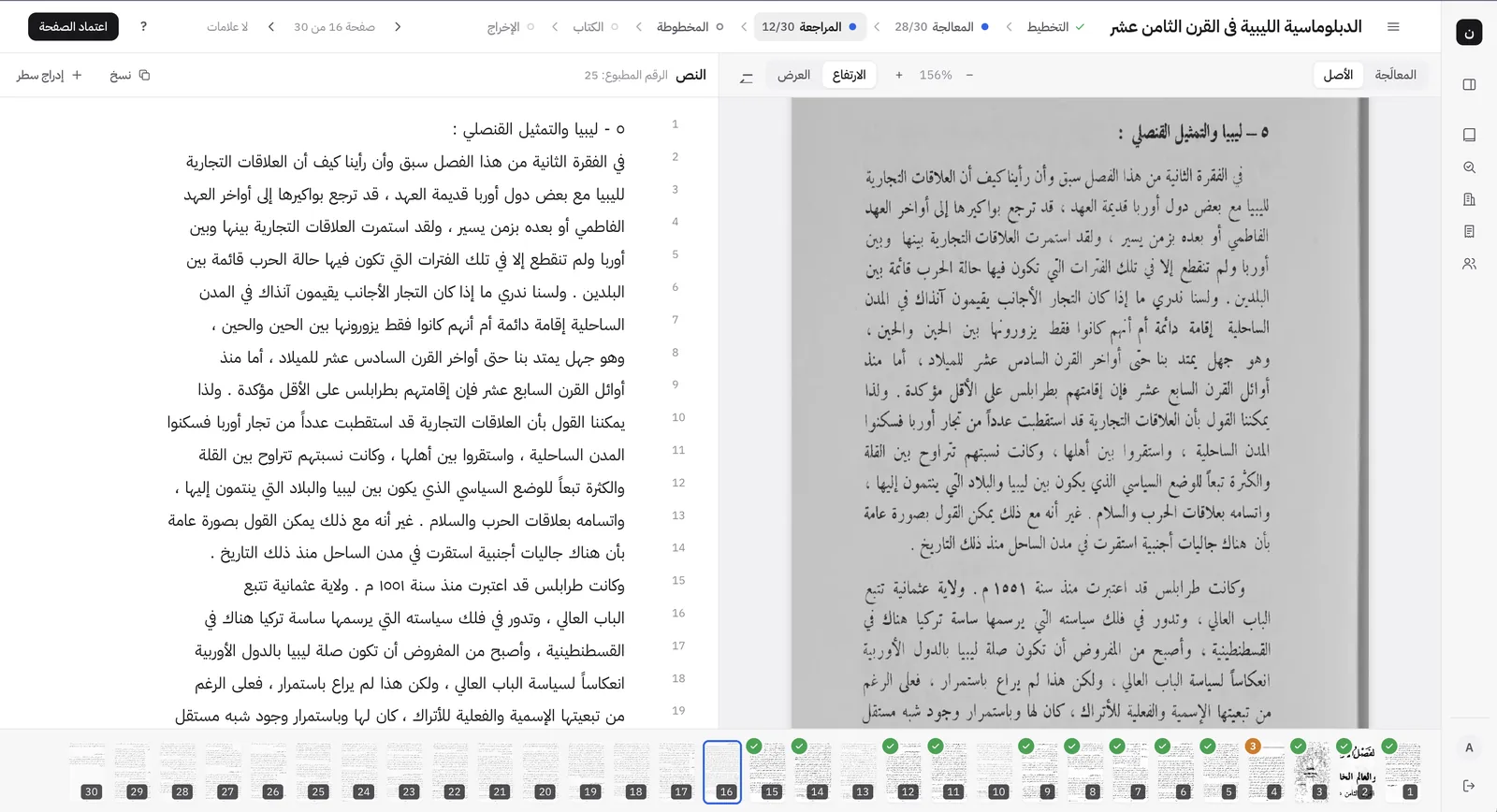Image resolution: width=1497 pixels, height=812 pixels.
Task: Zoom out with the minus icon near 156%
Action: pos(969,75)
